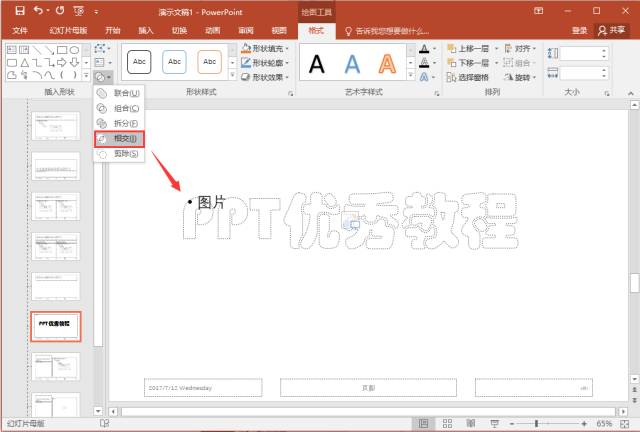Apply the blue outline Abc shape style

(x=174, y=62)
